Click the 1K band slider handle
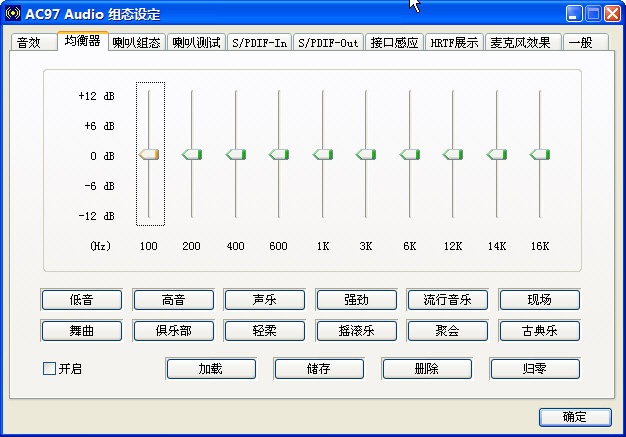This screenshot has height=437, width=626. point(322,154)
